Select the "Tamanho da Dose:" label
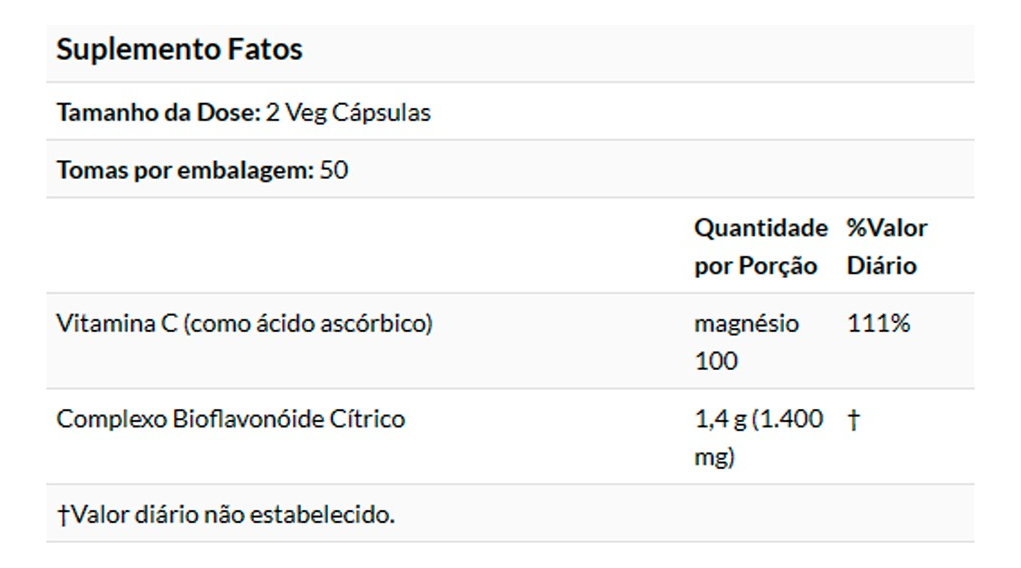 [158, 113]
